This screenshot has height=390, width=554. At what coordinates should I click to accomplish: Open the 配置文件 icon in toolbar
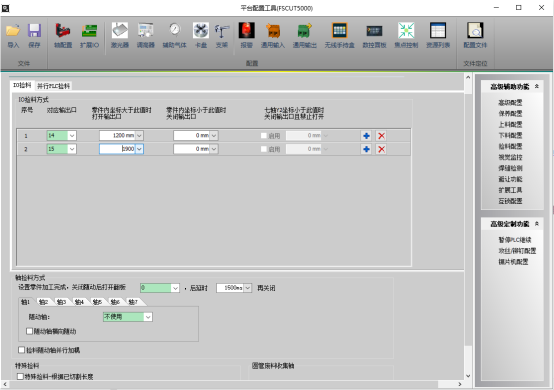pyautogui.click(x=475, y=31)
